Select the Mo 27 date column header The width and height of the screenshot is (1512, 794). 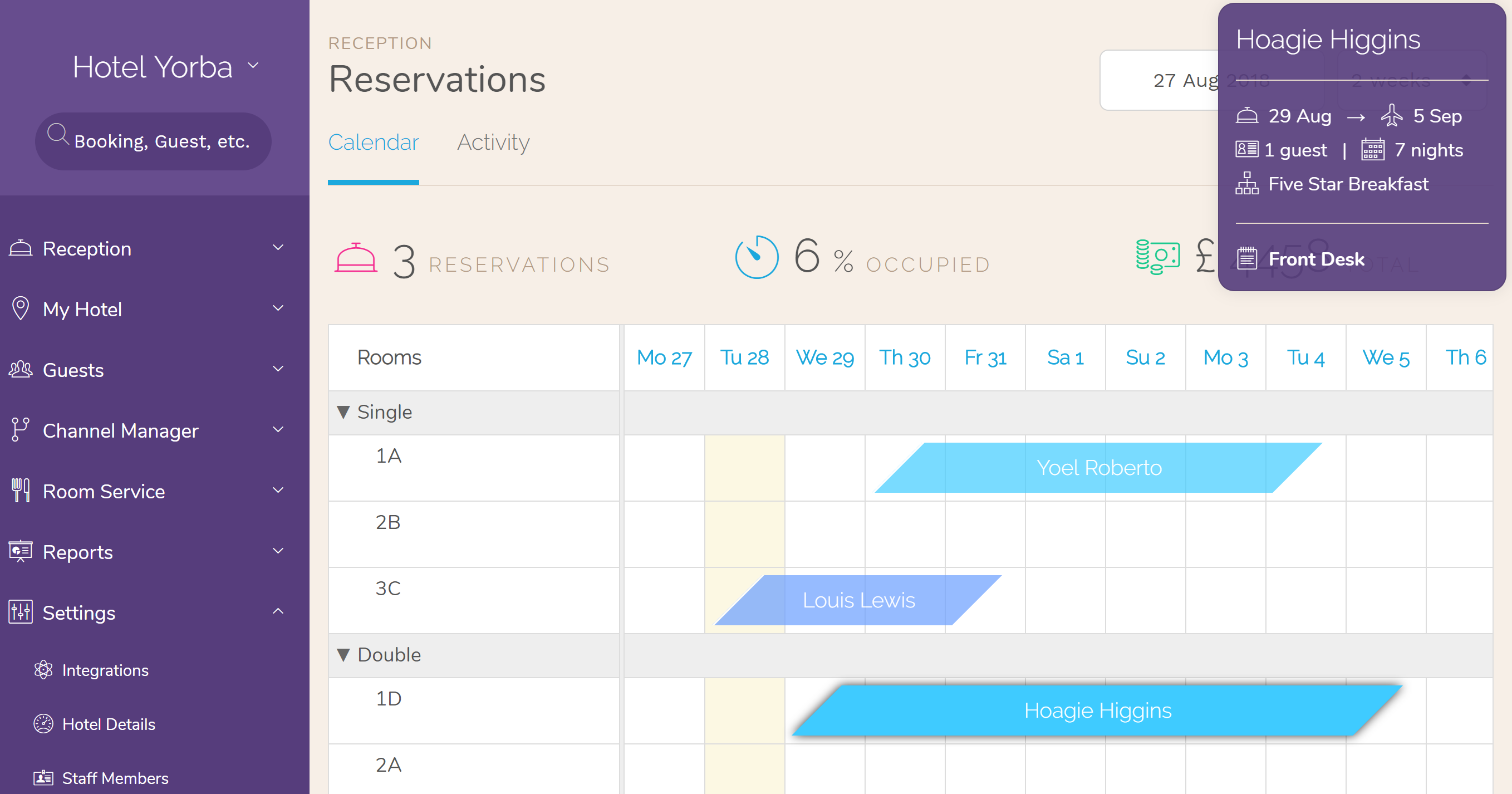pyautogui.click(x=665, y=357)
